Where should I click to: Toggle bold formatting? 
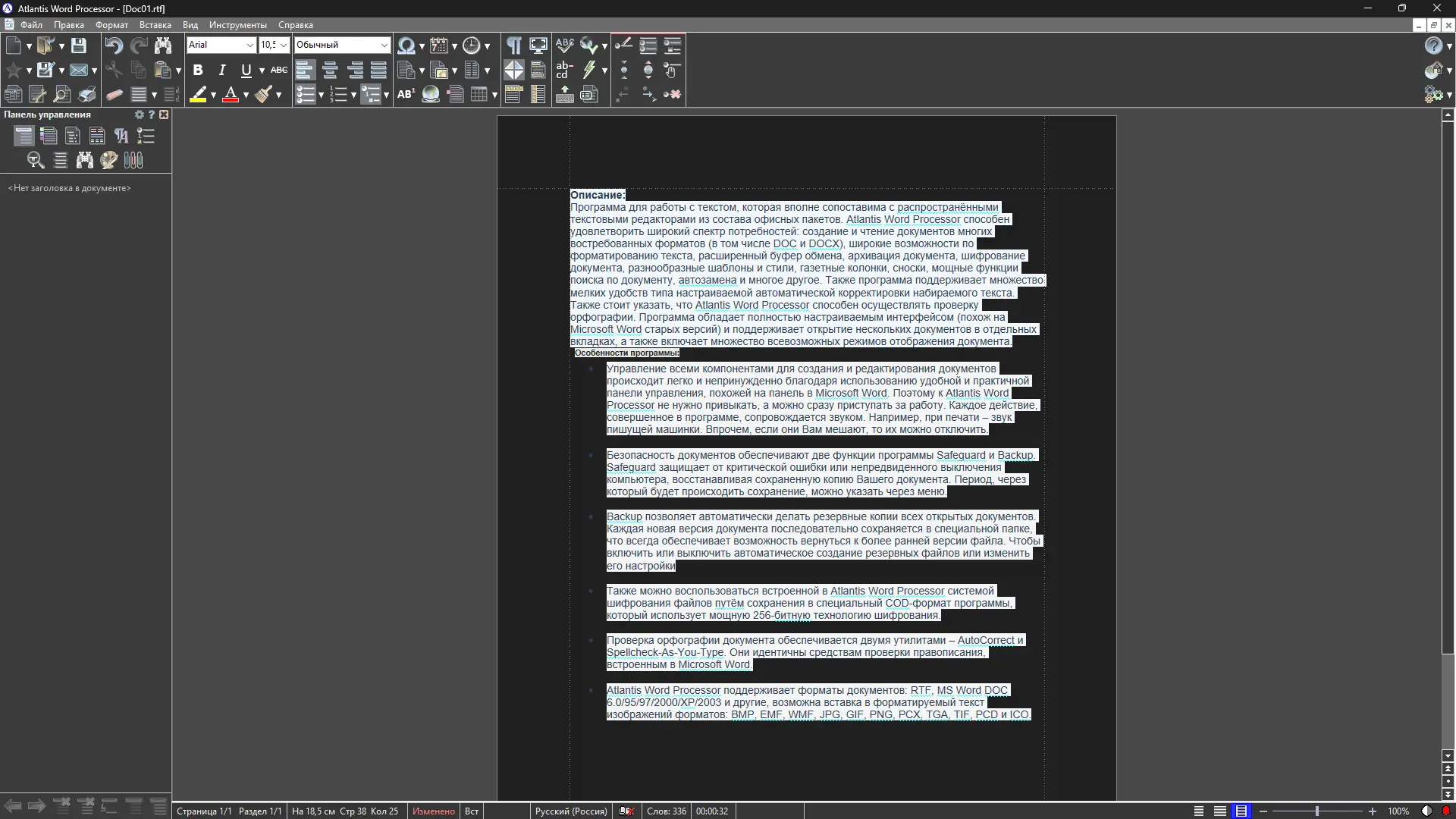[198, 71]
